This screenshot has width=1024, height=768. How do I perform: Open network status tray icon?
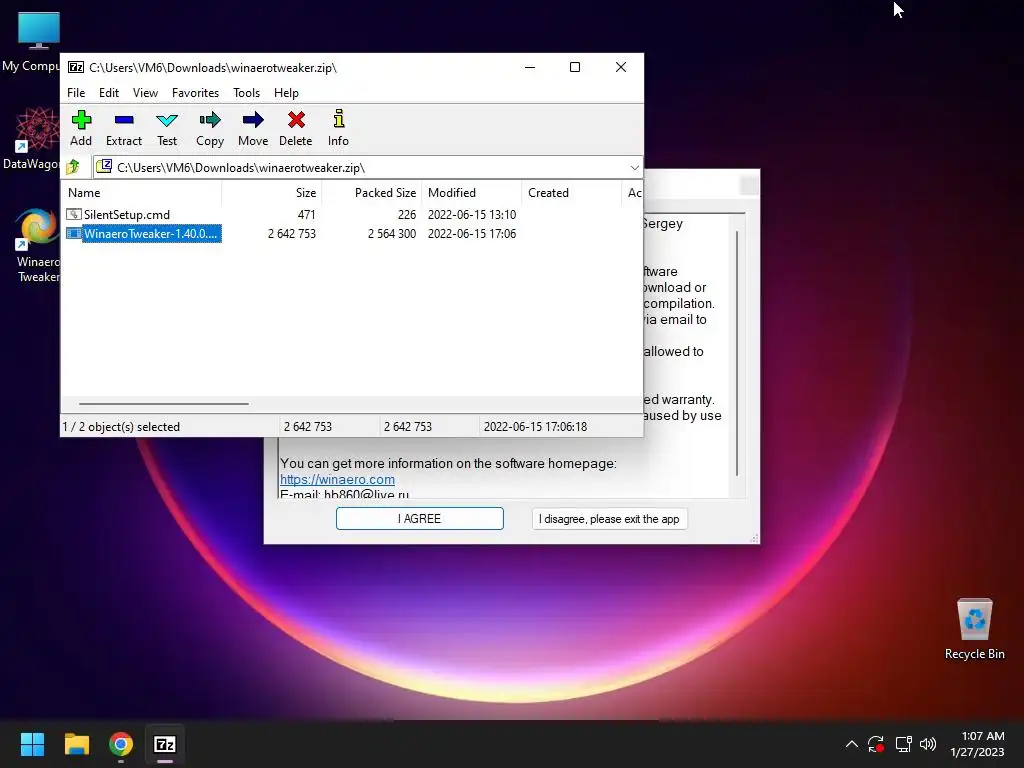pyautogui.click(x=903, y=744)
